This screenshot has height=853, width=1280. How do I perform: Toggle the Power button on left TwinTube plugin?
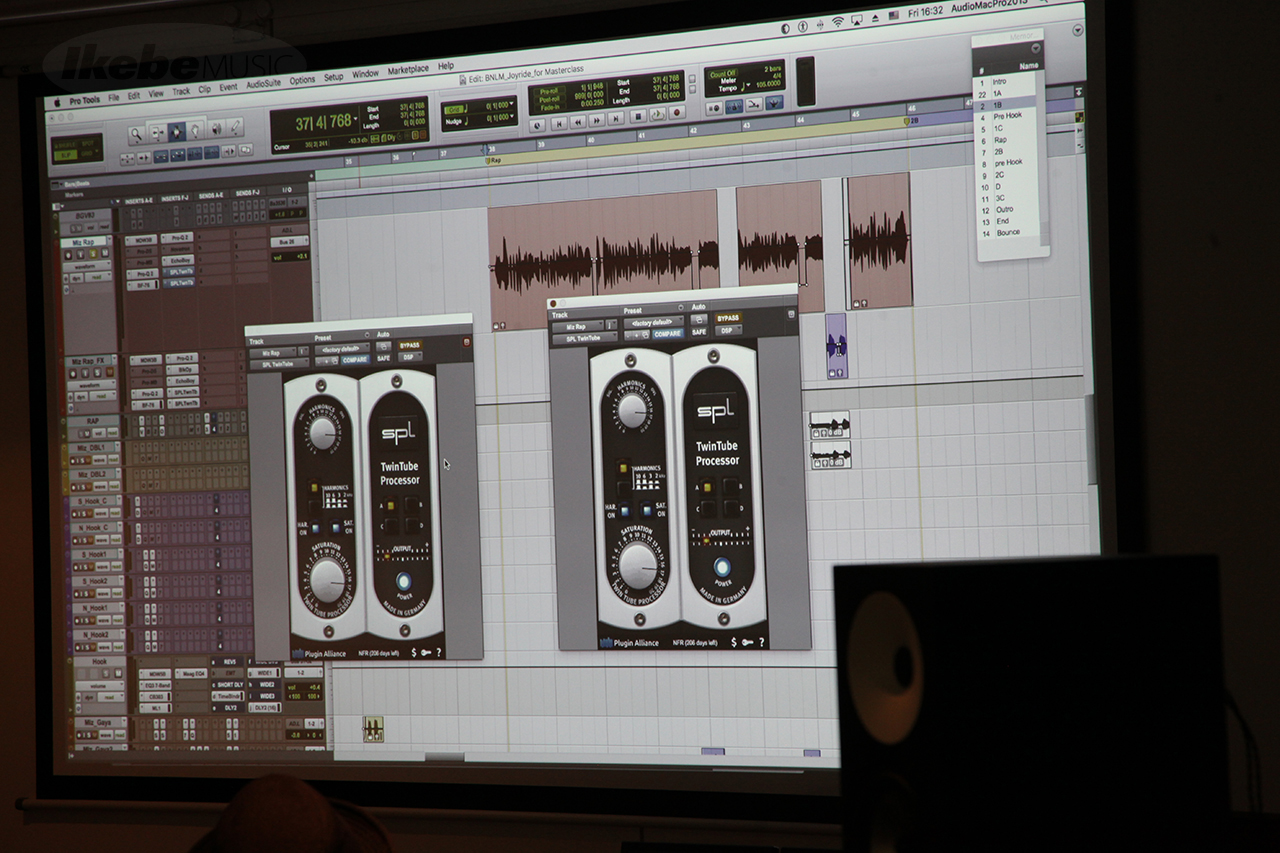404,582
